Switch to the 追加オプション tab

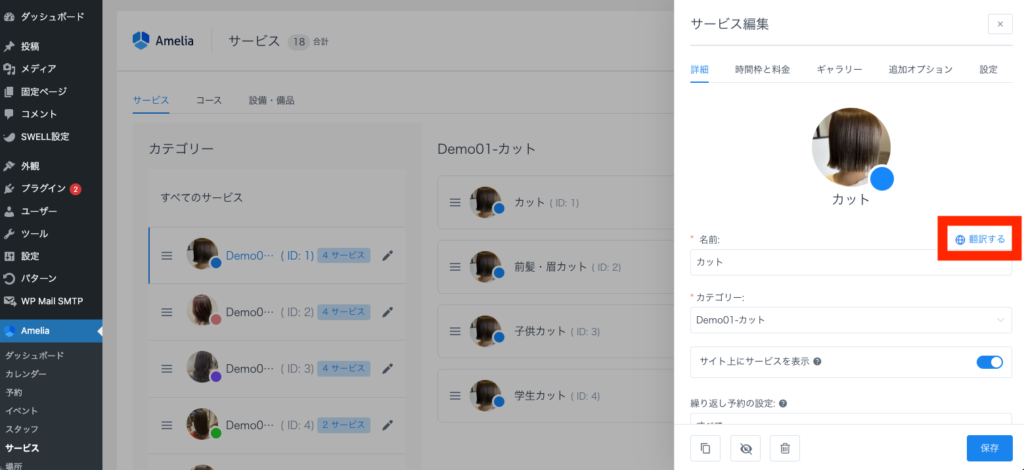coord(920,69)
